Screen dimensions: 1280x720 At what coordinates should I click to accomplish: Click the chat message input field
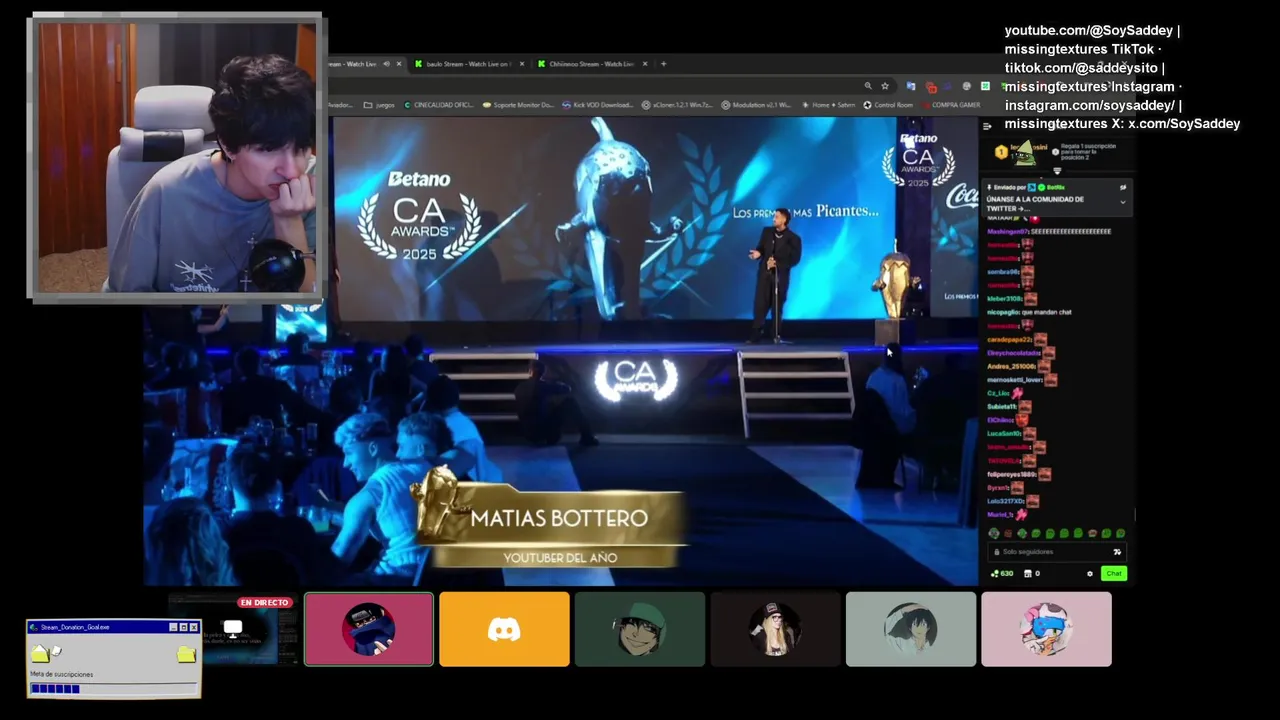click(x=1056, y=552)
